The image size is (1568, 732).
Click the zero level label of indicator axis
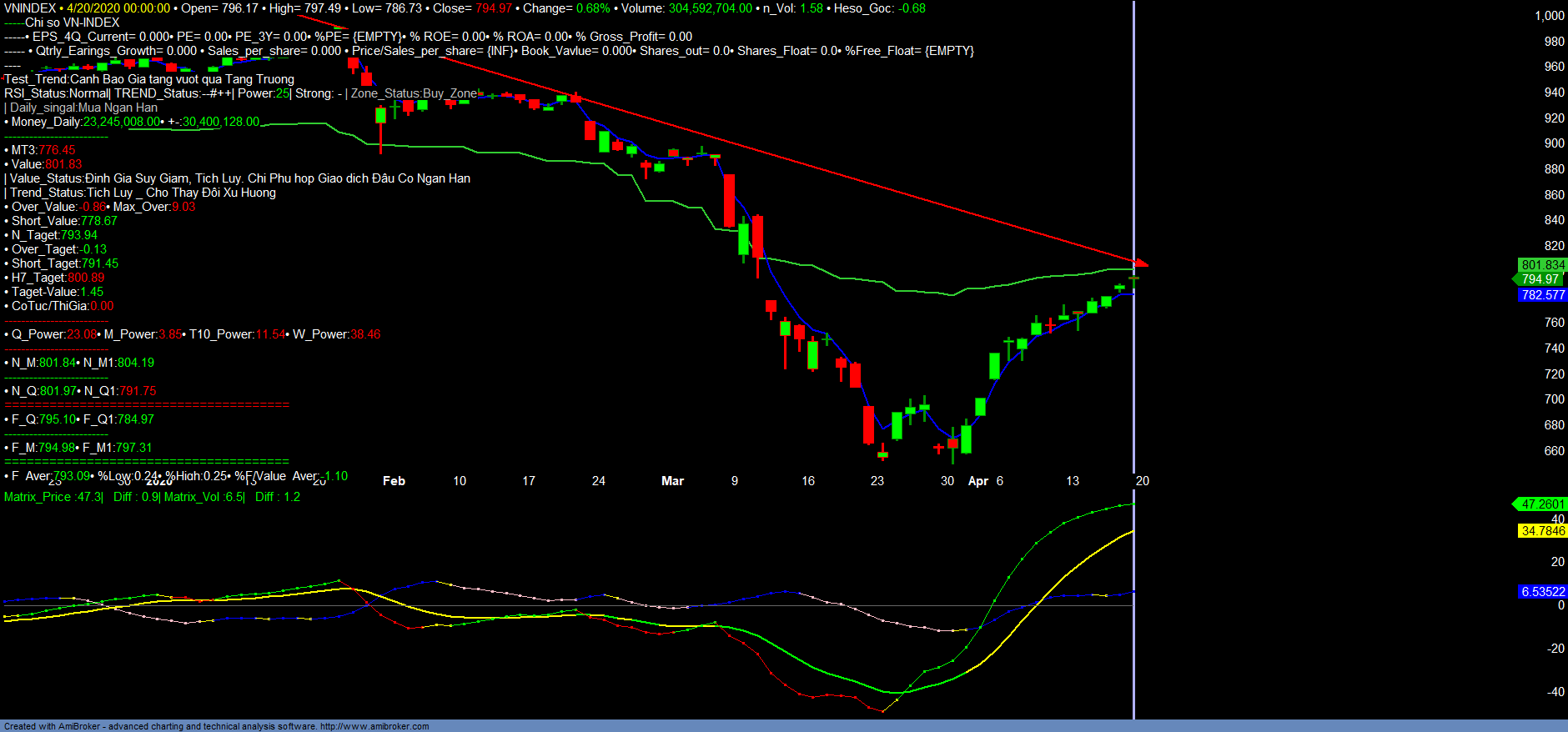[1560, 605]
